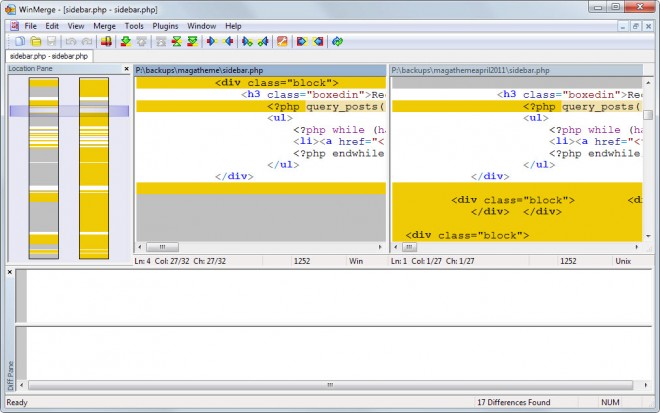
Task: Open the Merge menu
Action: 104,25
